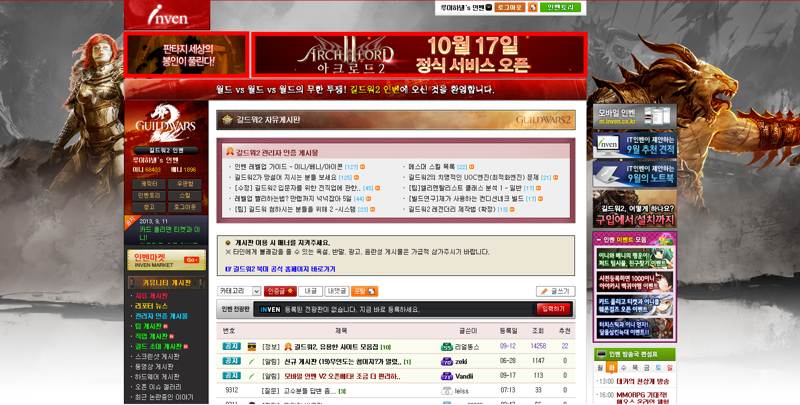The height and width of the screenshot is (405, 800).
Task: Click the N badge next to 직업 게시판
Action: 171,337
